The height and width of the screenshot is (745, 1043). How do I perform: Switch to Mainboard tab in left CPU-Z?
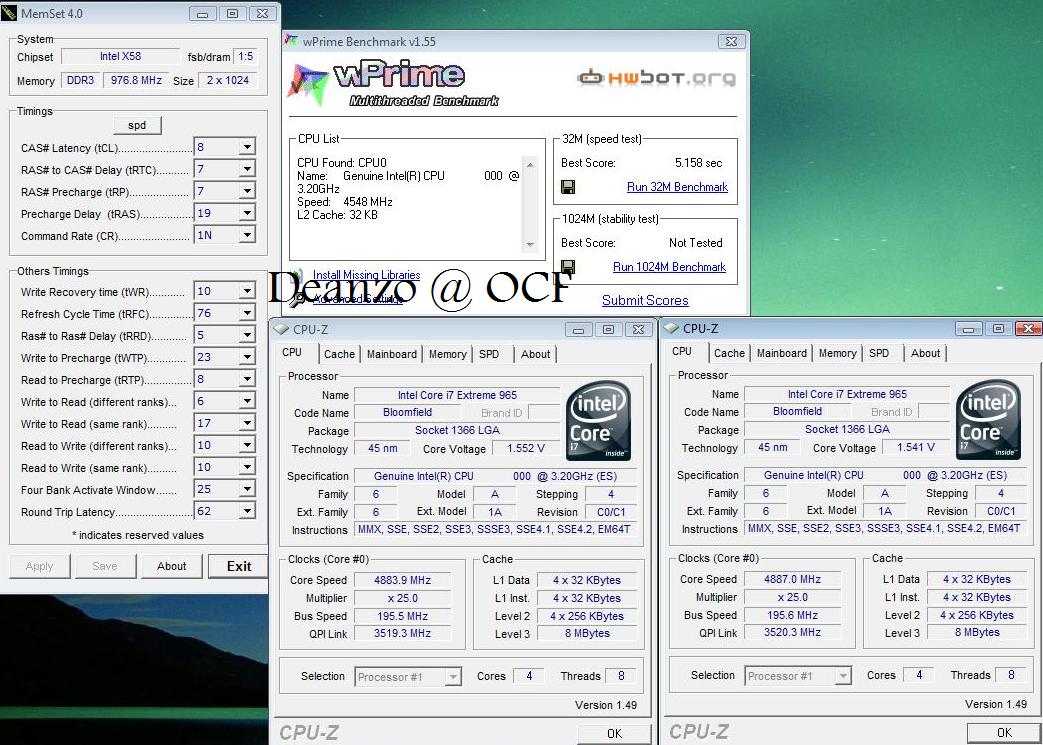pos(392,354)
